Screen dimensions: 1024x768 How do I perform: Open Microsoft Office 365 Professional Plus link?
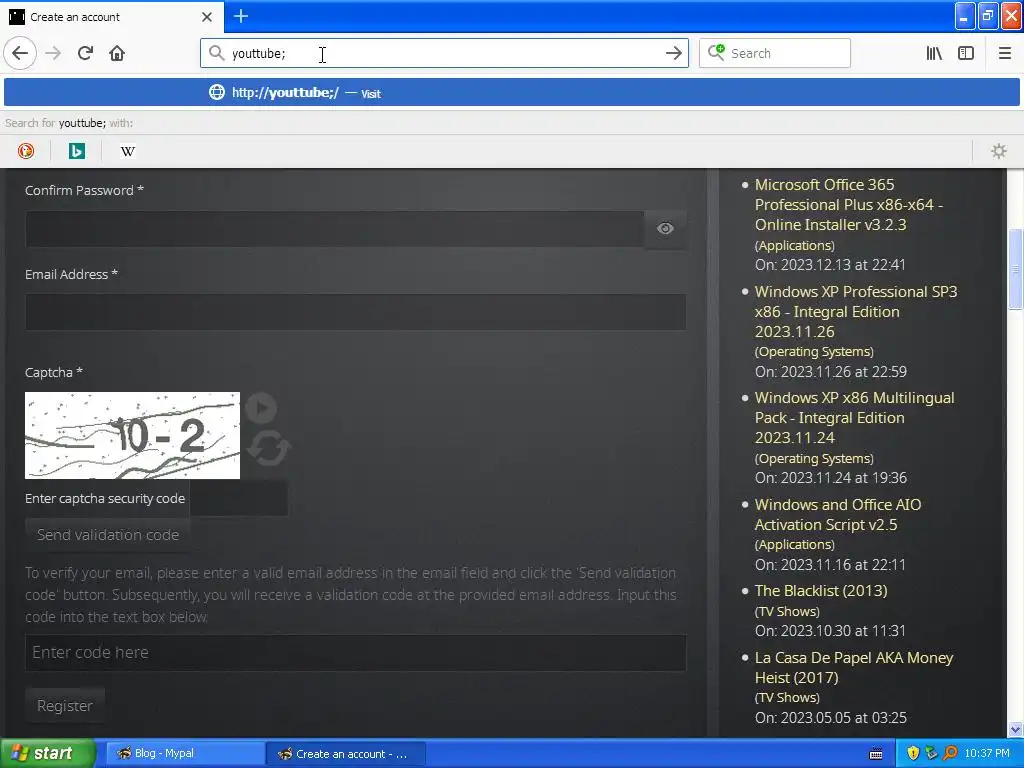coord(848,204)
